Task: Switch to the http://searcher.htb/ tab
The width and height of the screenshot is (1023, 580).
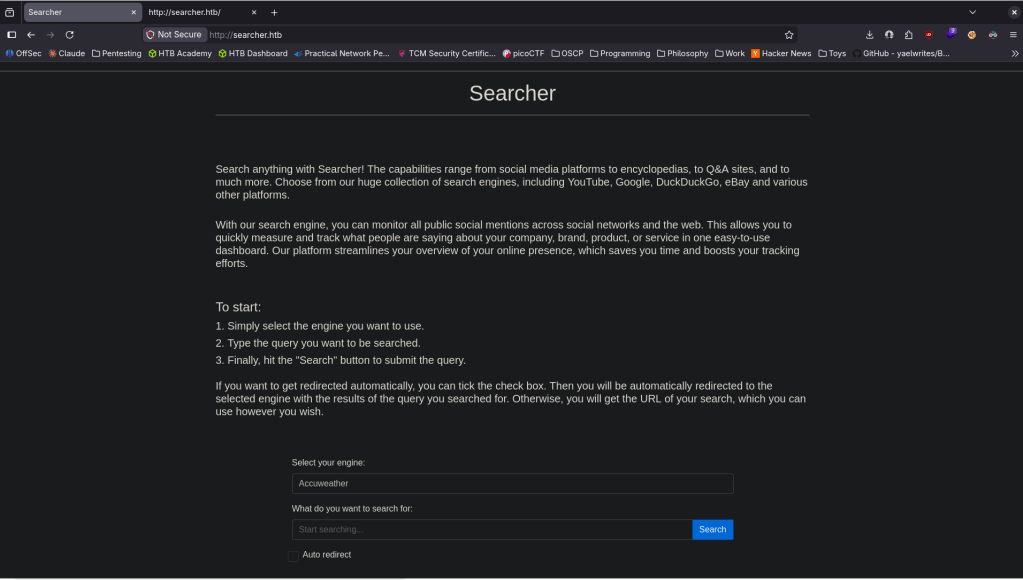Action: (x=195, y=12)
